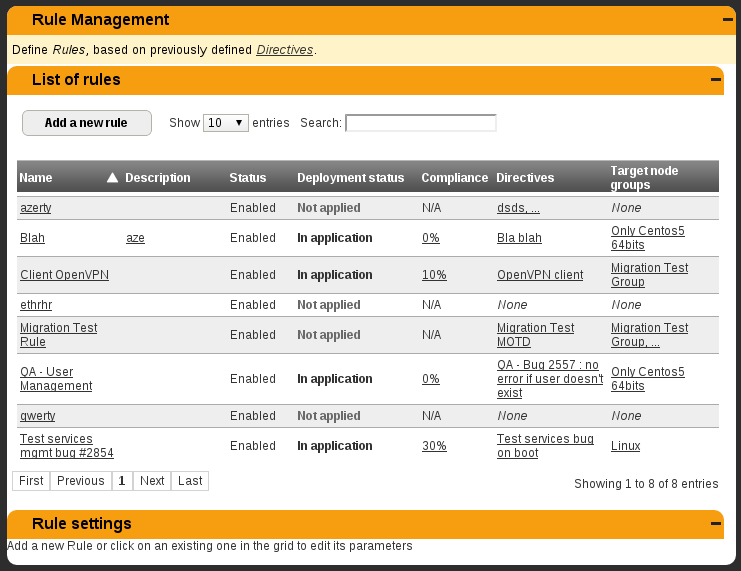741x571 pixels.
Task: Click In application status of Blah row
Action: 335,238
